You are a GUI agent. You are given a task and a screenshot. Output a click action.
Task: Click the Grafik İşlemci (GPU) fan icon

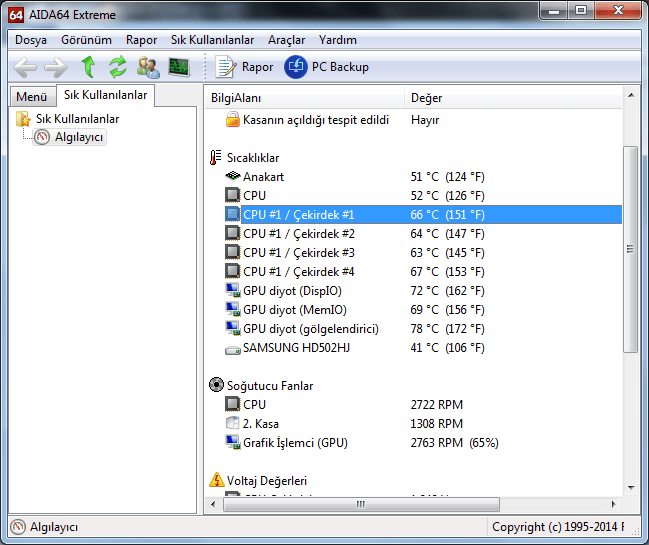[x=233, y=442]
